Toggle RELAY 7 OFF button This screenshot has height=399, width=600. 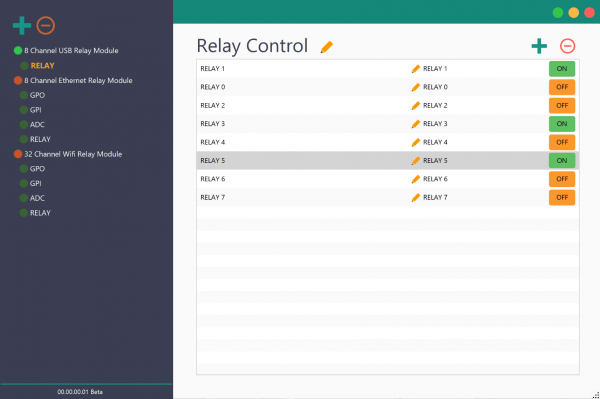click(562, 197)
